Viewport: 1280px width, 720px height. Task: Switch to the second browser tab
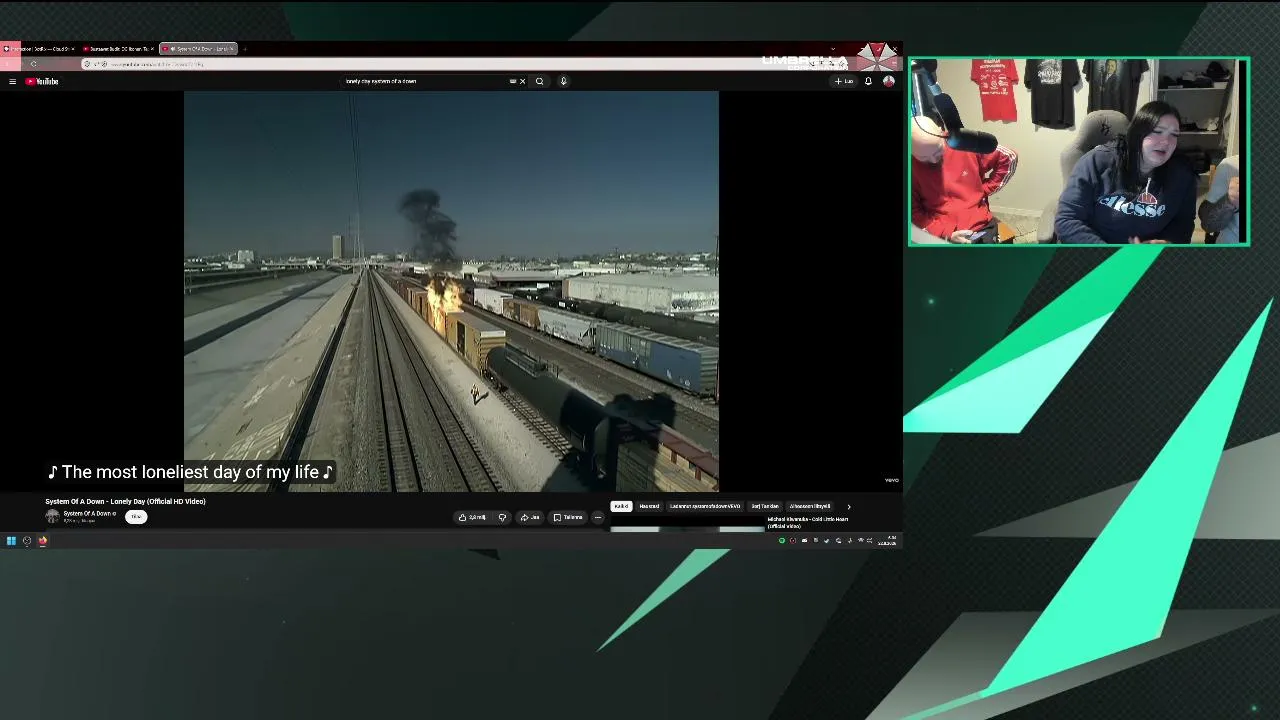(118, 48)
